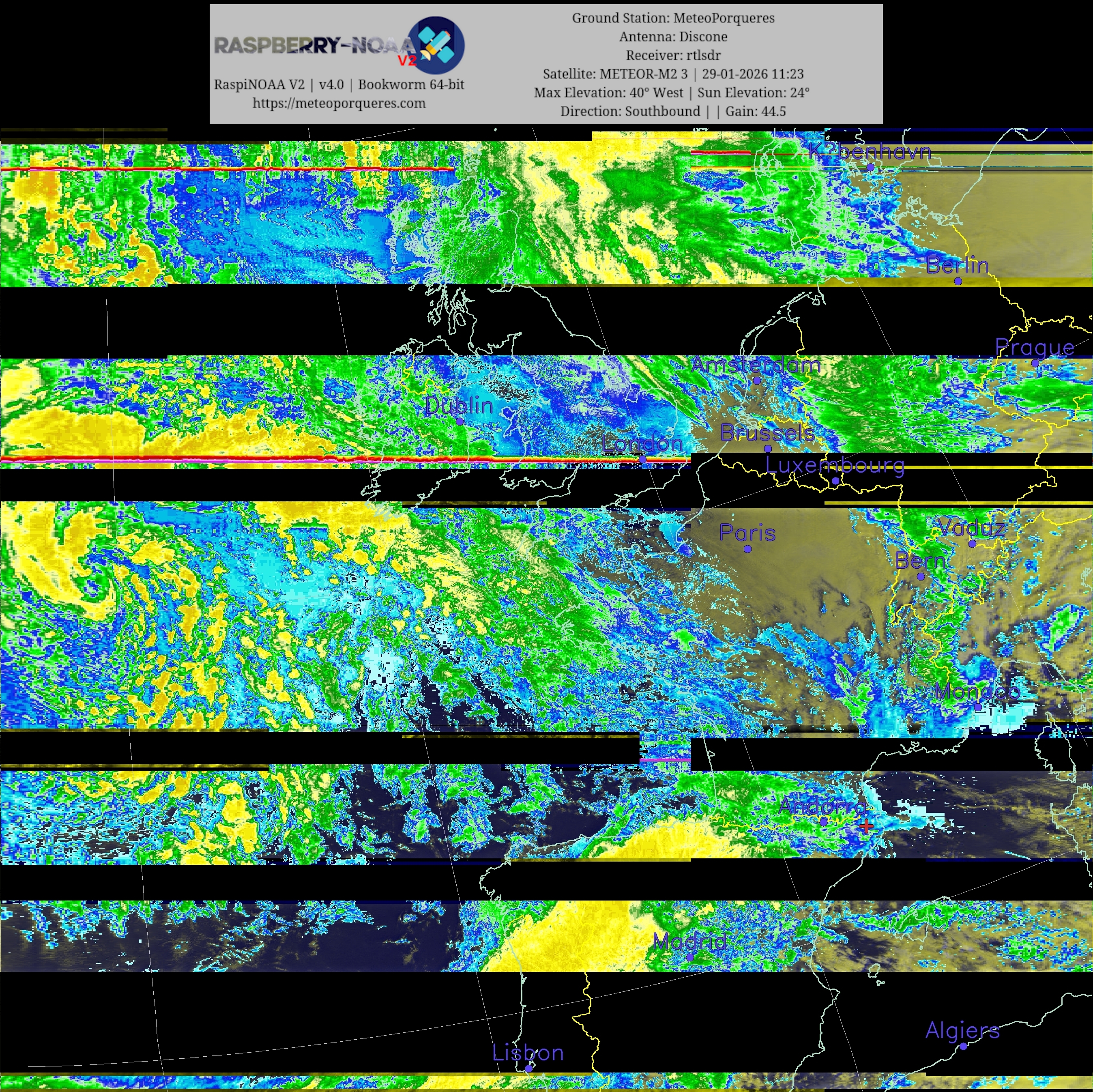Click the Berlin city marker dot
The height and width of the screenshot is (1092, 1093).
click(x=958, y=281)
